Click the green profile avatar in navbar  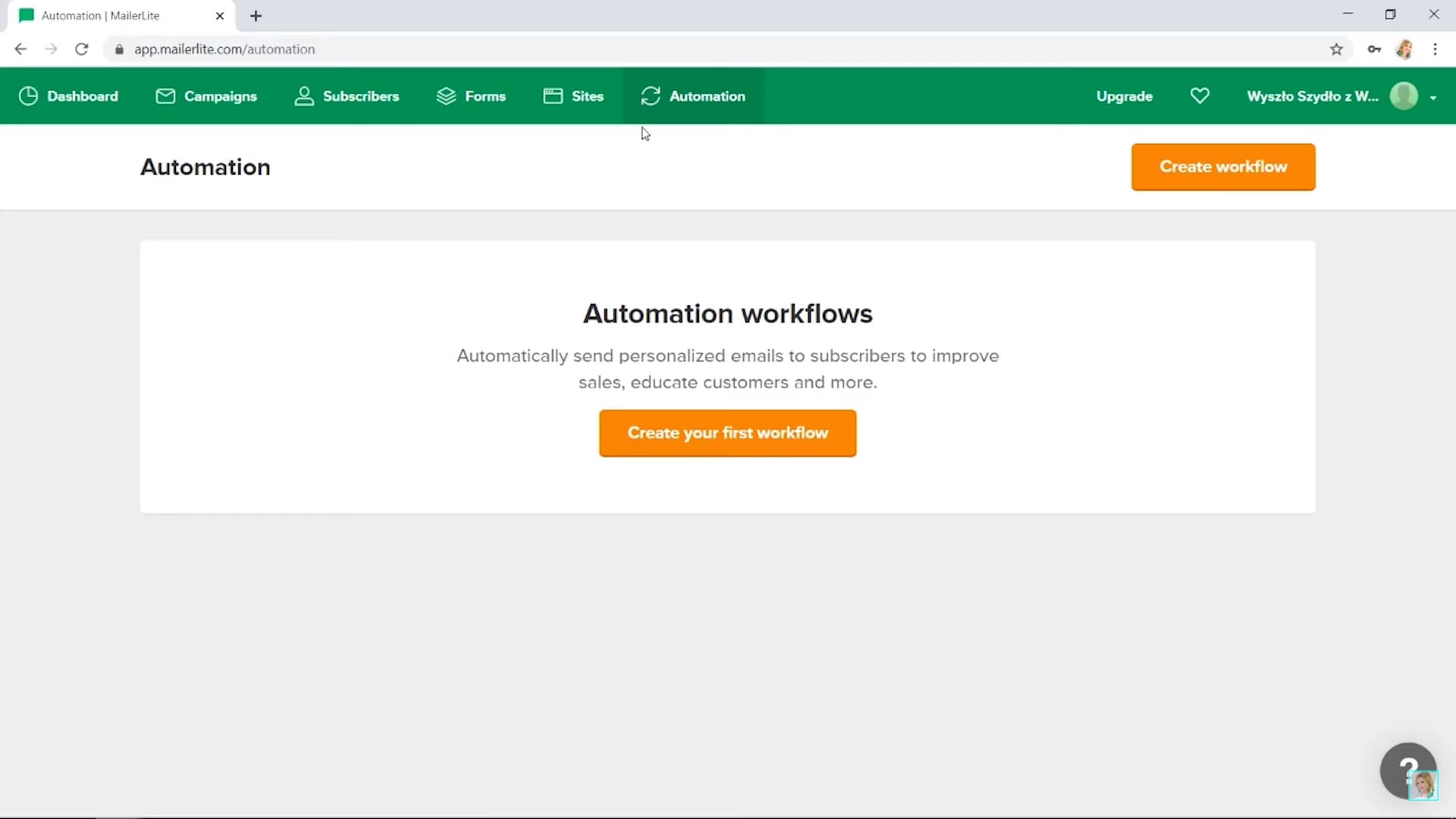click(x=1404, y=96)
